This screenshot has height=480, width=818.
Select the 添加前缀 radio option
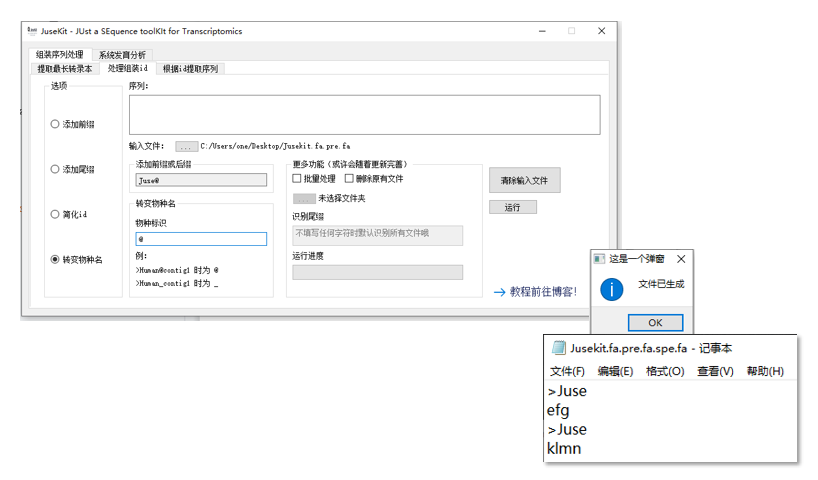[55, 125]
